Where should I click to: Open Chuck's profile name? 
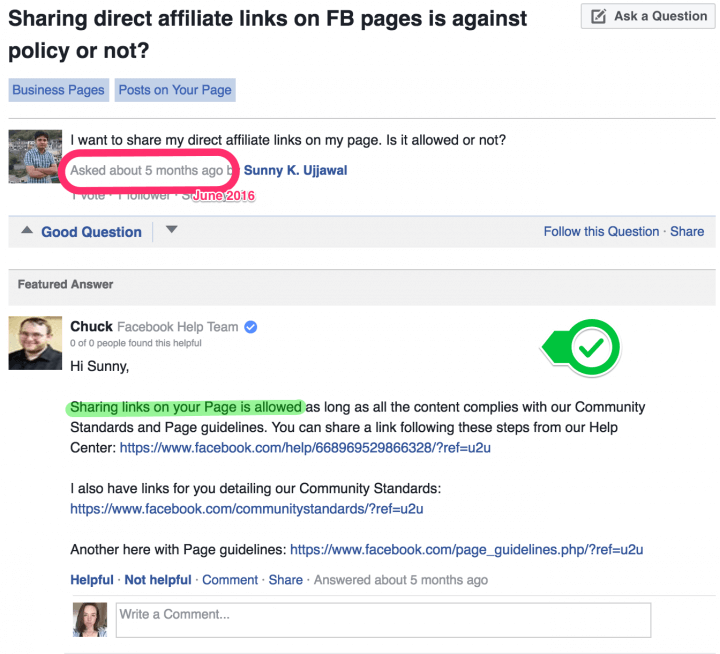pos(91,327)
